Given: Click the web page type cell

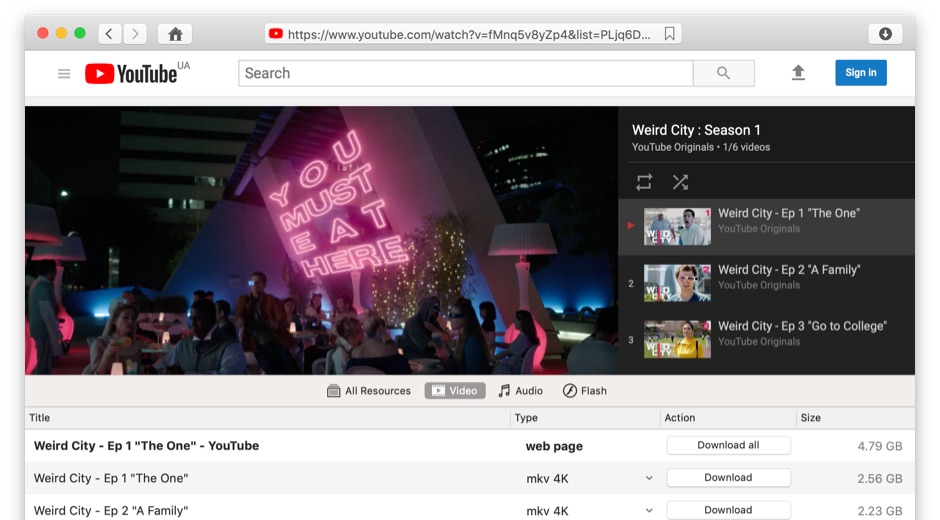Looking at the screenshot, I should pyautogui.click(x=554, y=446).
